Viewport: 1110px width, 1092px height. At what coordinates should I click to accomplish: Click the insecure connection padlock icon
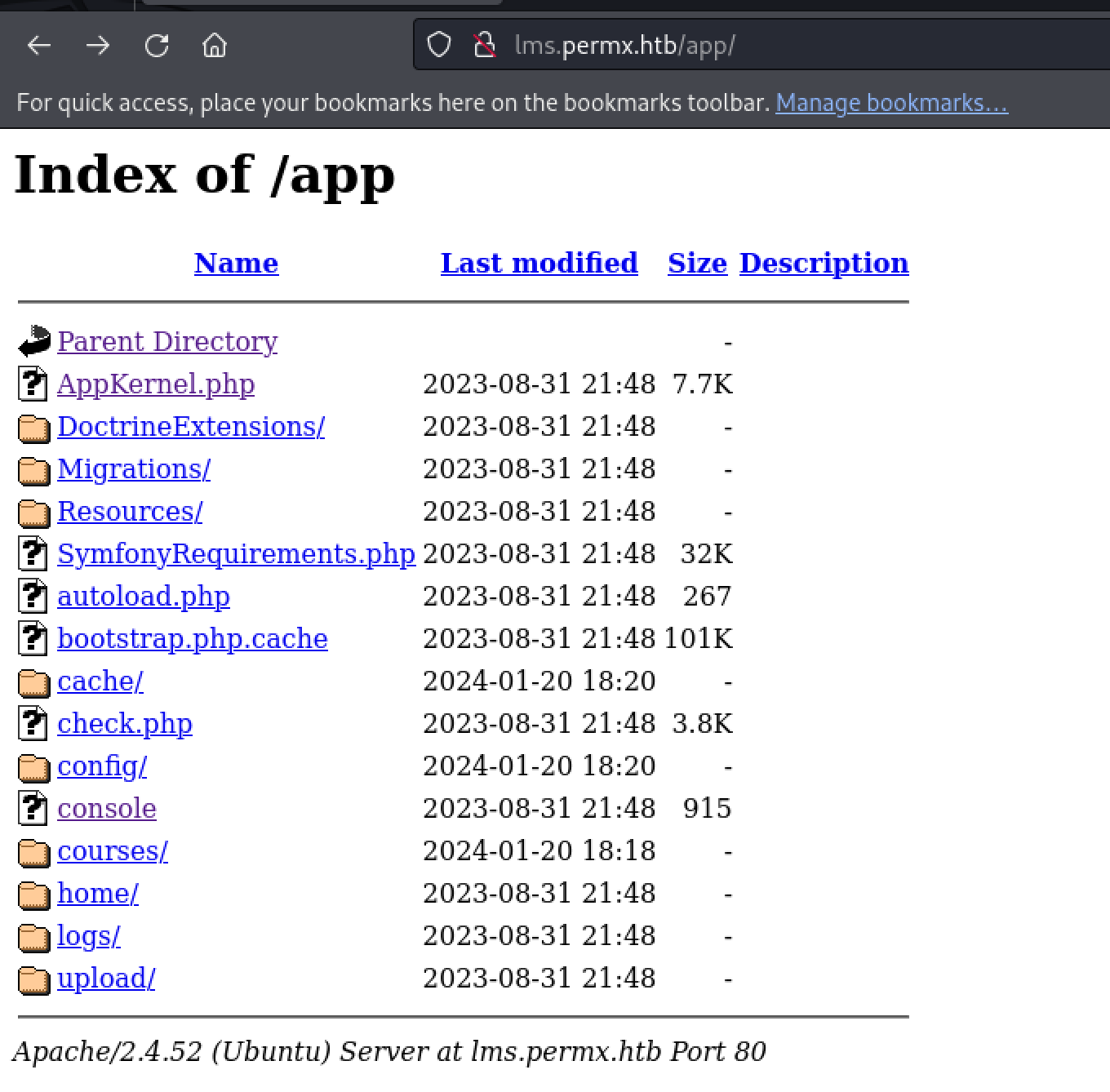485,46
